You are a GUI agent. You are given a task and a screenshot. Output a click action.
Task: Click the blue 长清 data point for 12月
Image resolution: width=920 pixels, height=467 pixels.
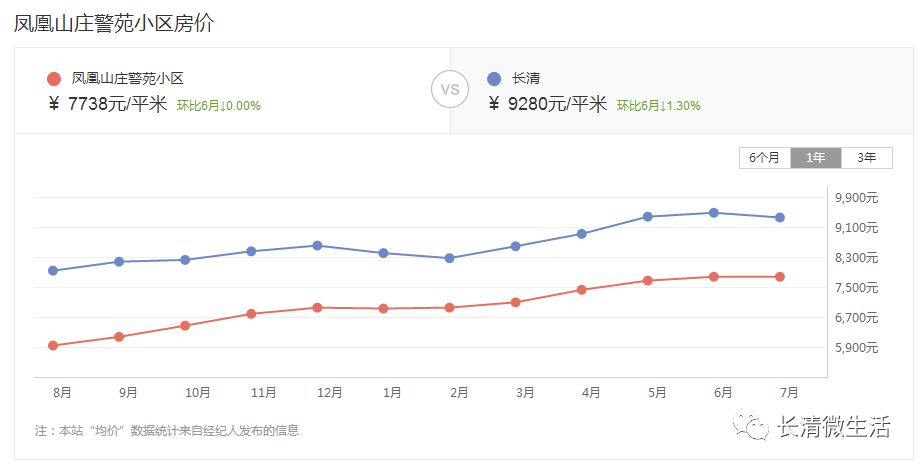coord(318,245)
